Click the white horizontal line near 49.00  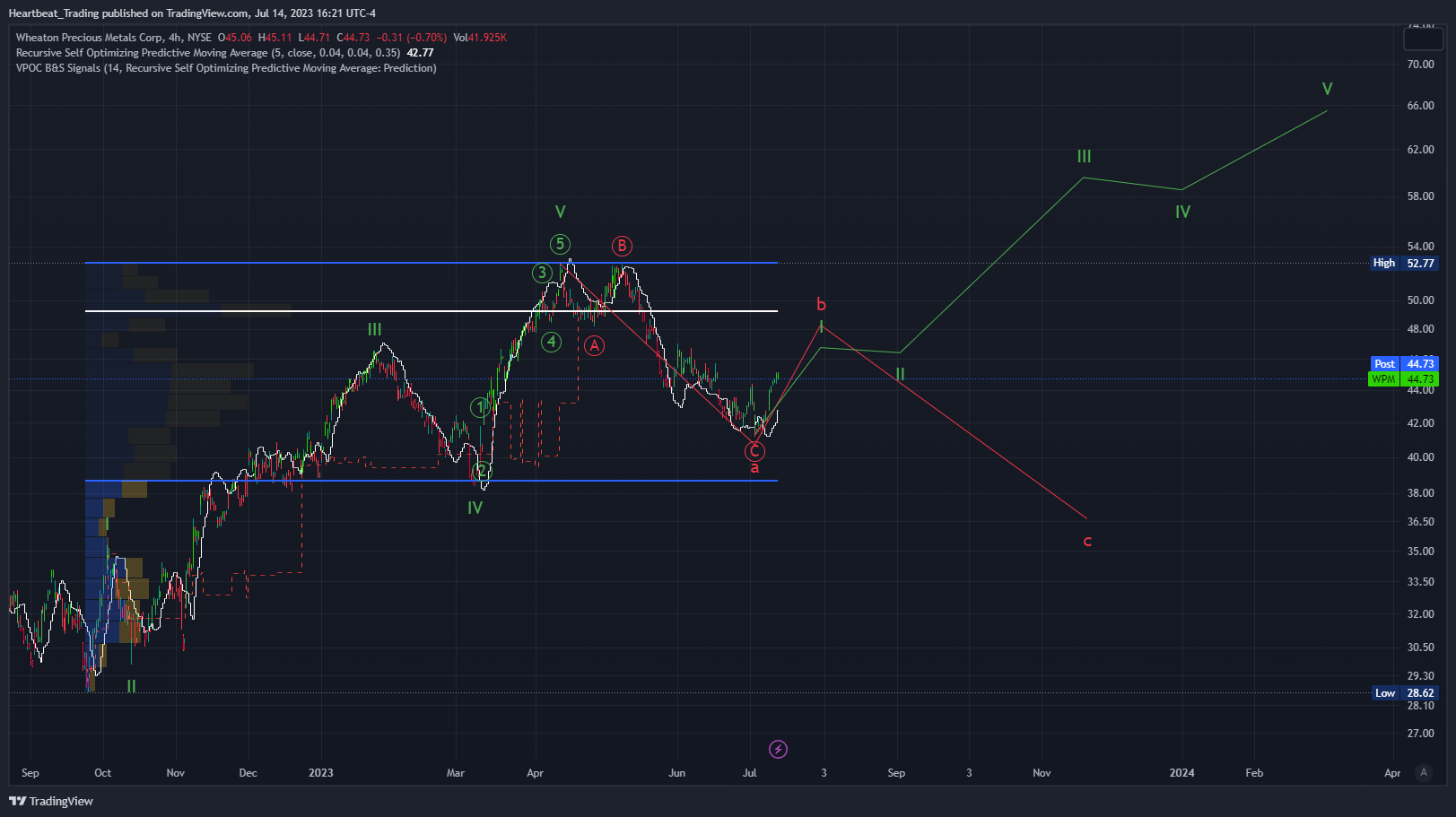coord(432,311)
